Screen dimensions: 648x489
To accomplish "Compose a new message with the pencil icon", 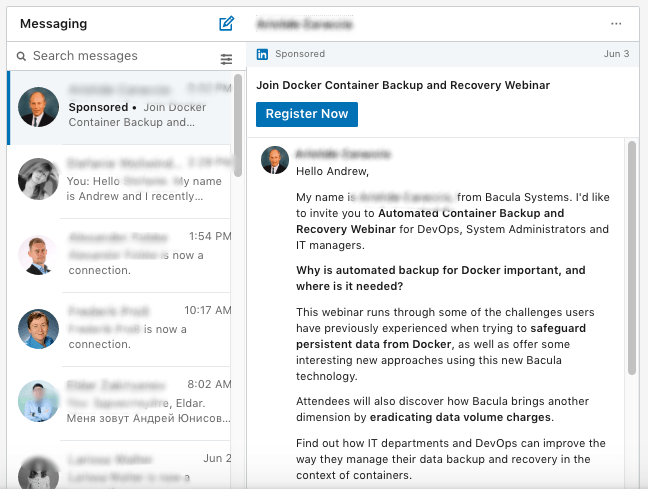I will (x=226, y=24).
